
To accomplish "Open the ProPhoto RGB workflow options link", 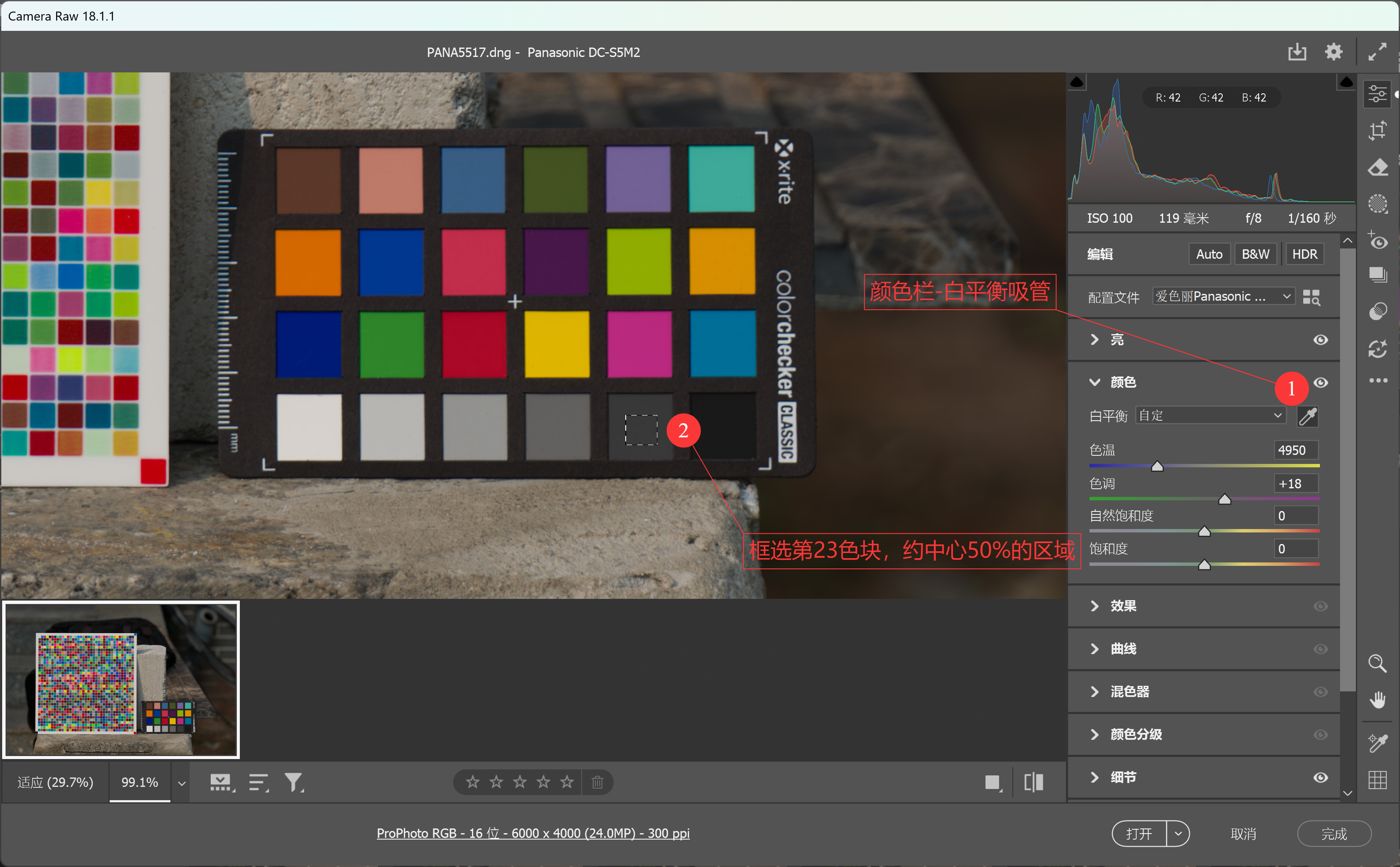I will (533, 833).
